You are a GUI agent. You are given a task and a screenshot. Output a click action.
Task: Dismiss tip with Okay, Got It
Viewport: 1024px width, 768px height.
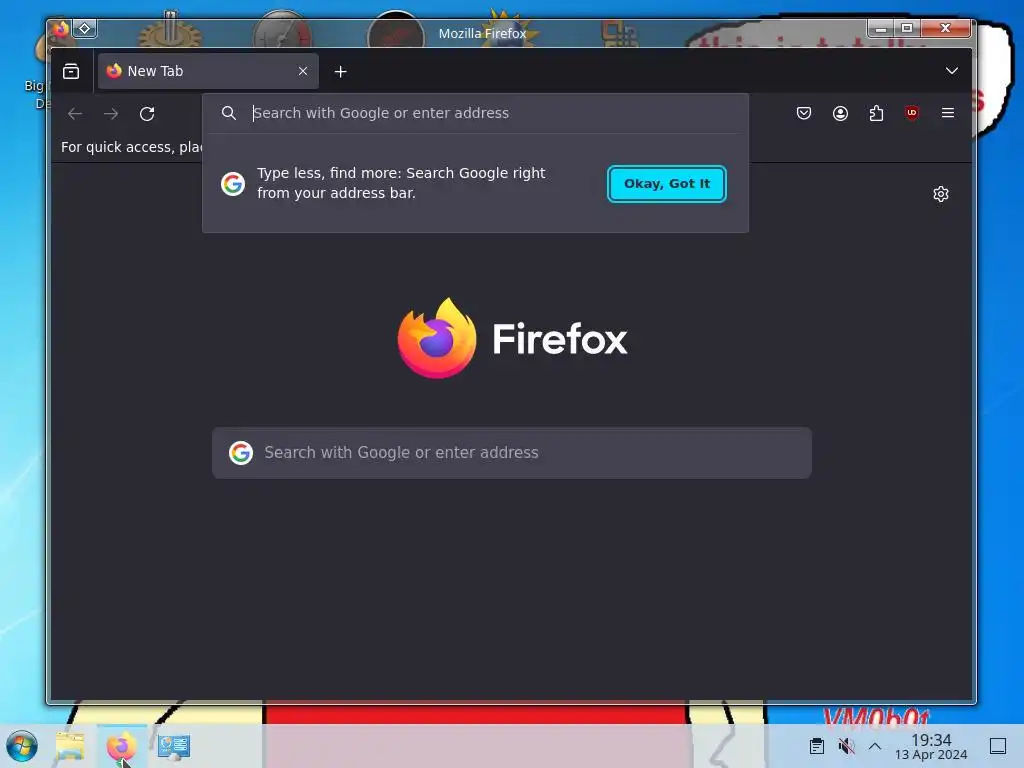[x=667, y=184]
